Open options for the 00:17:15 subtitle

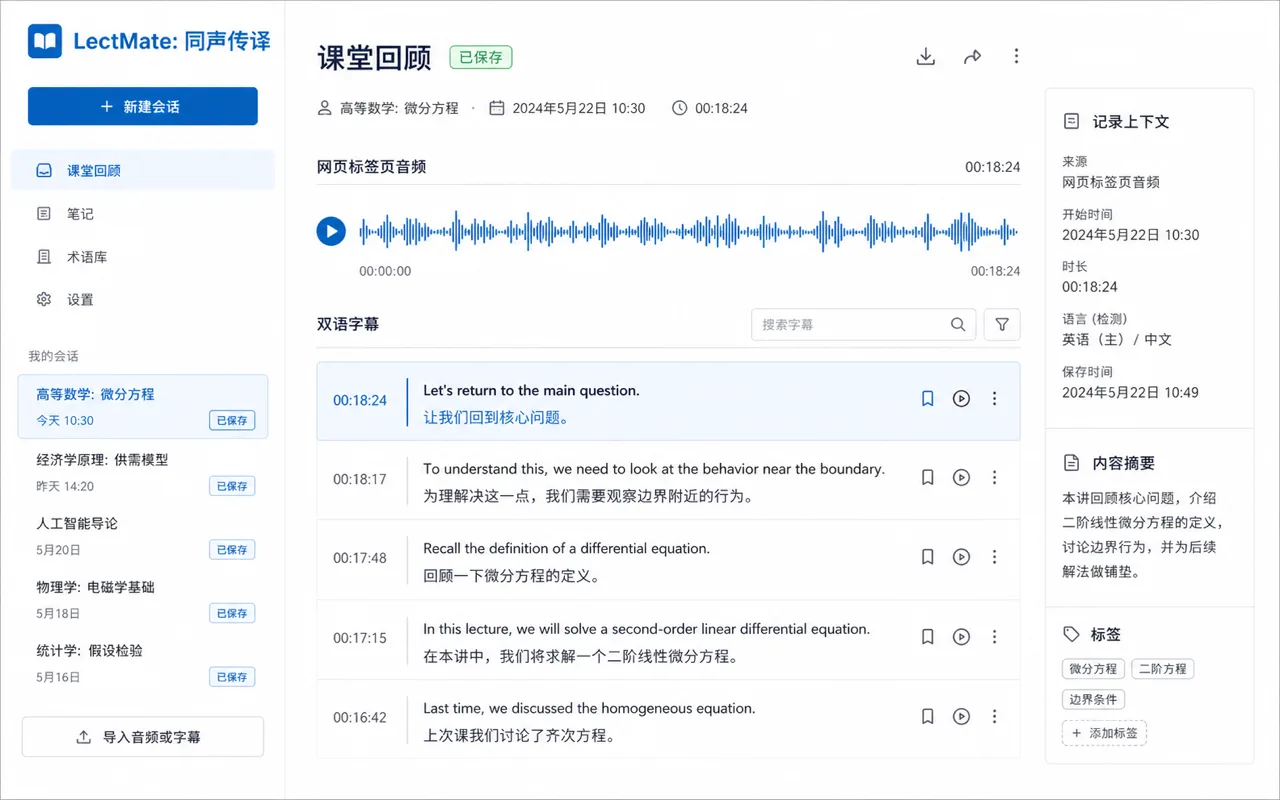(994, 637)
